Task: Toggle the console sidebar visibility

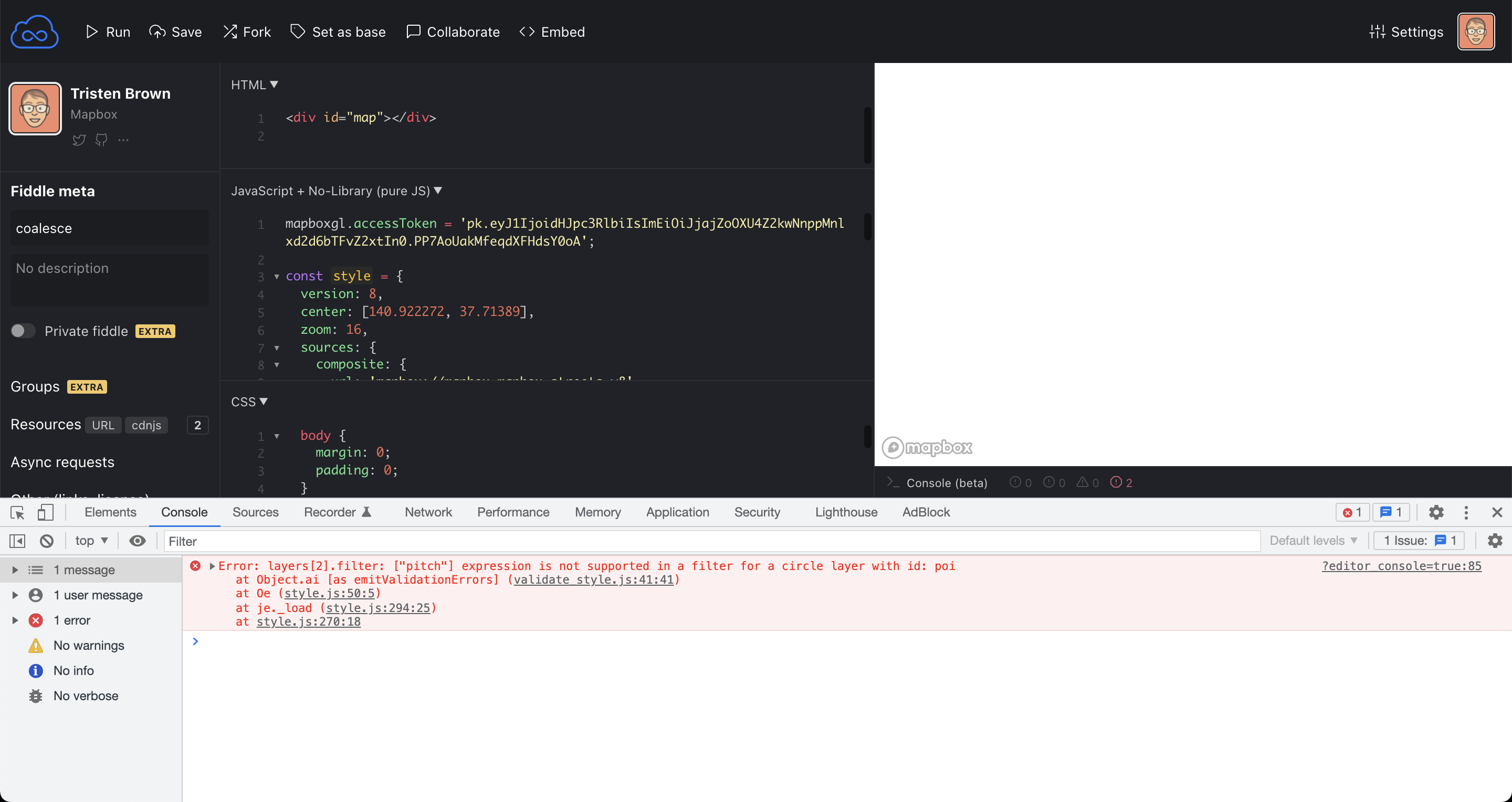Action: click(x=18, y=540)
